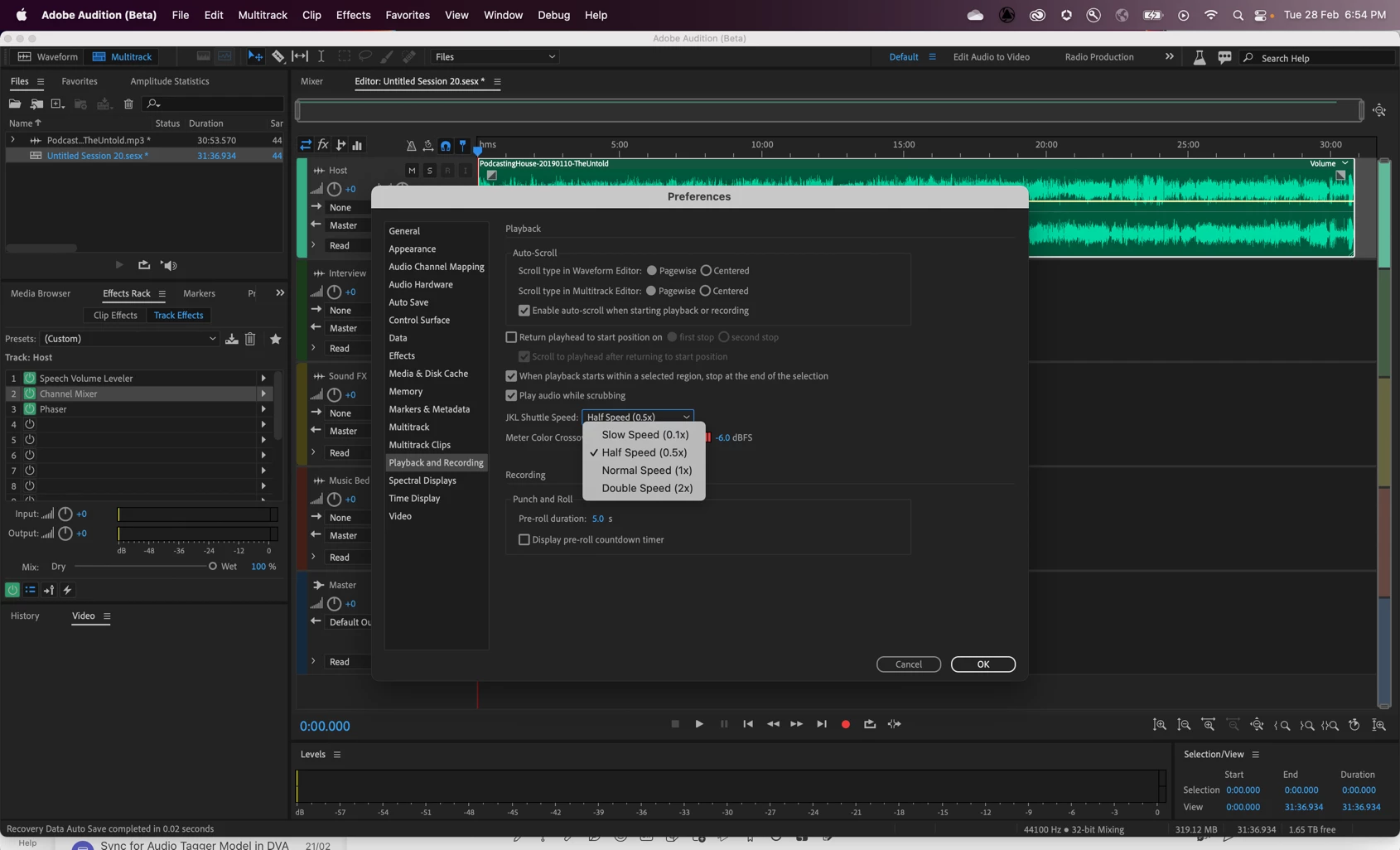The height and width of the screenshot is (850, 1400).
Task: Click the metronome icon in the editor toolbar
Action: click(x=411, y=146)
